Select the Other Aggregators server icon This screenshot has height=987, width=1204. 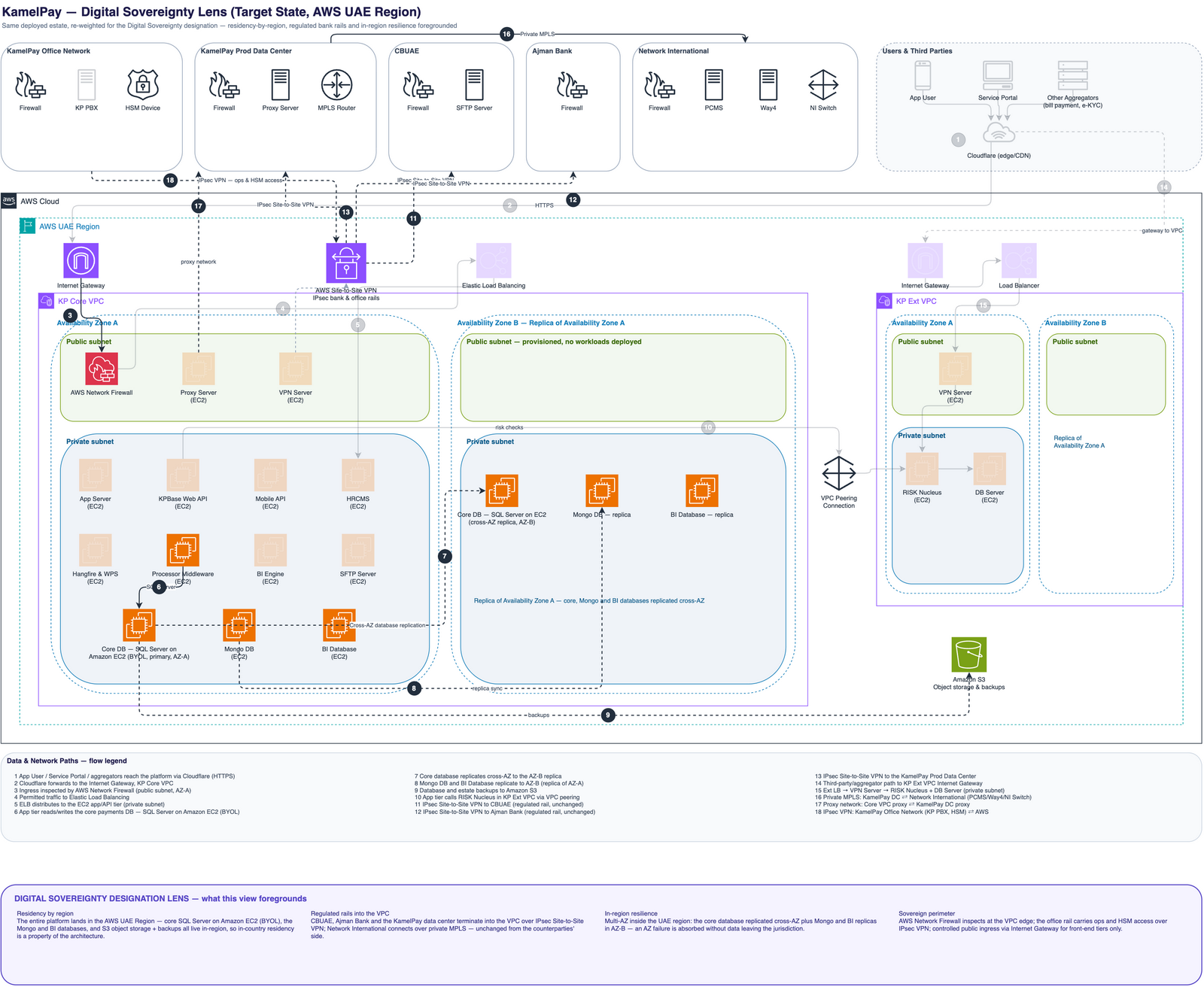[x=1072, y=76]
